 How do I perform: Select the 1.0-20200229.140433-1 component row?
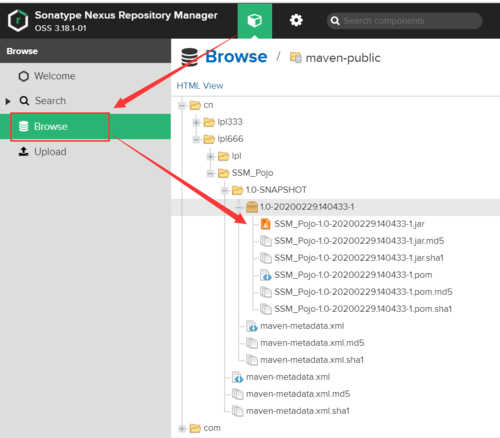pos(336,207)
